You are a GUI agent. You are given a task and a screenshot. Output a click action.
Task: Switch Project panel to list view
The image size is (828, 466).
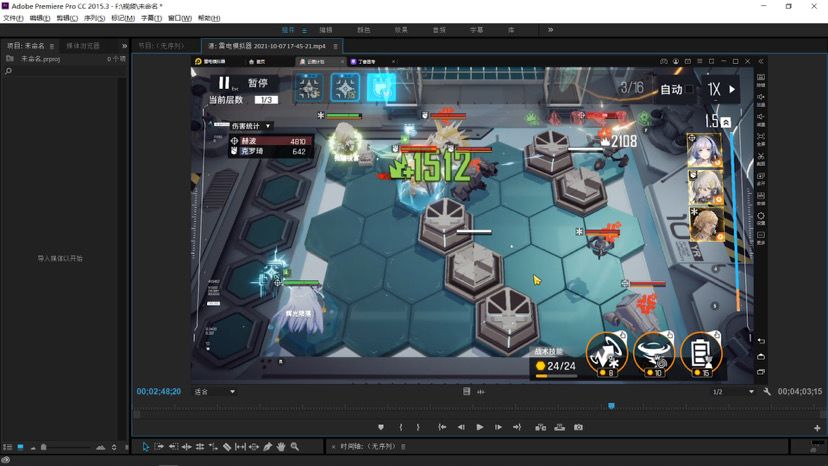7,447
